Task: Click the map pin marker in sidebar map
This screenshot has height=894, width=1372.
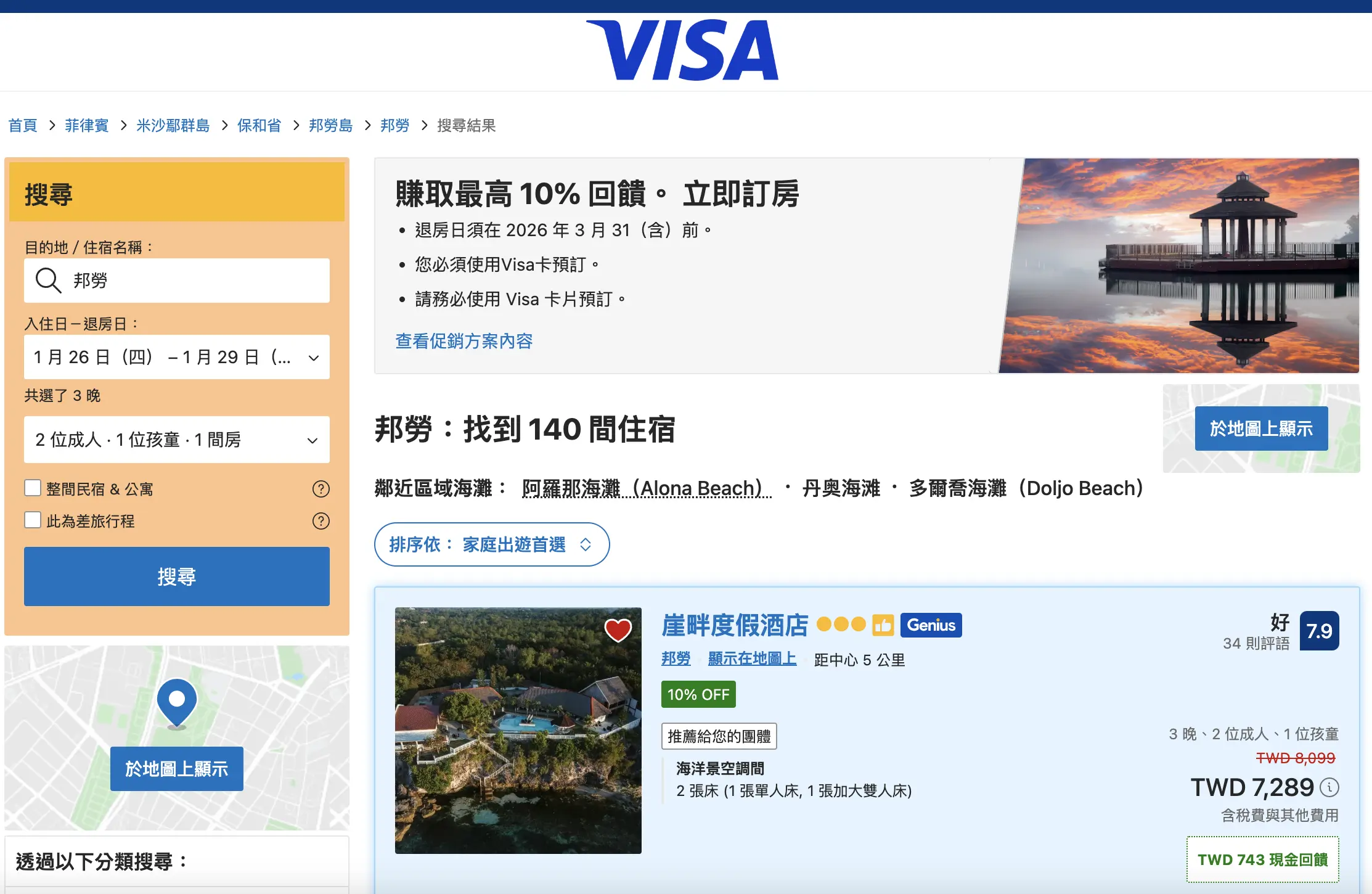Action: pos(177,702)
